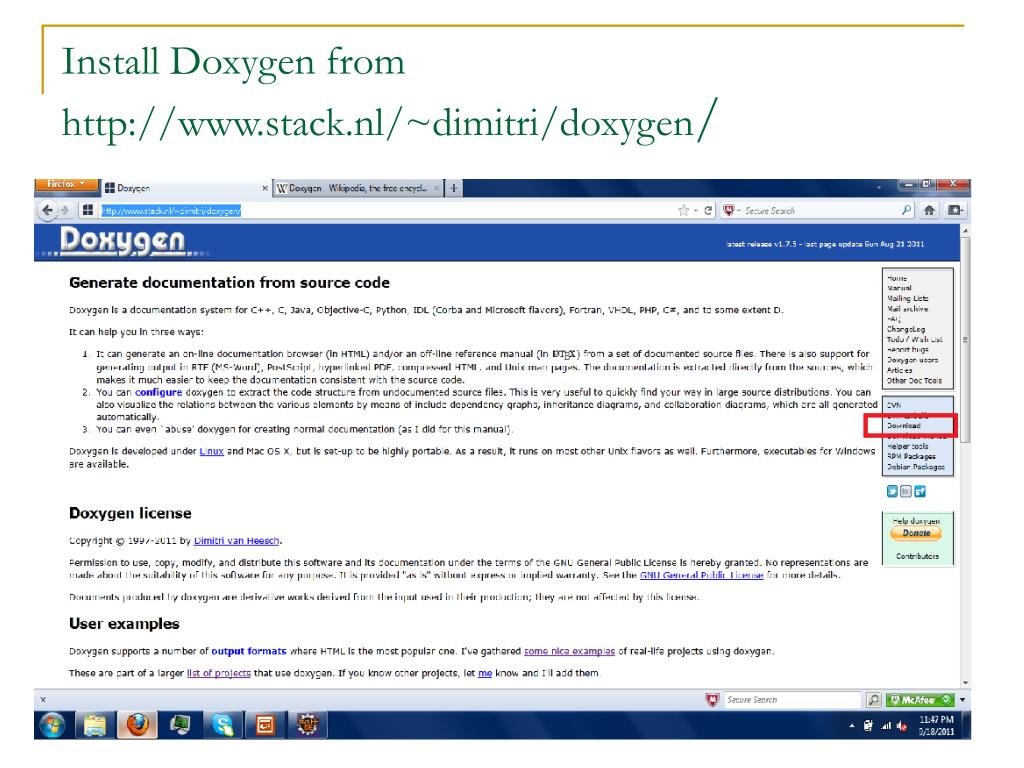Screen dimensions: 1024x768
Task: Open dropdown arrow beside McAfee button
Action: pyautogui.click(x=962, y=699)
